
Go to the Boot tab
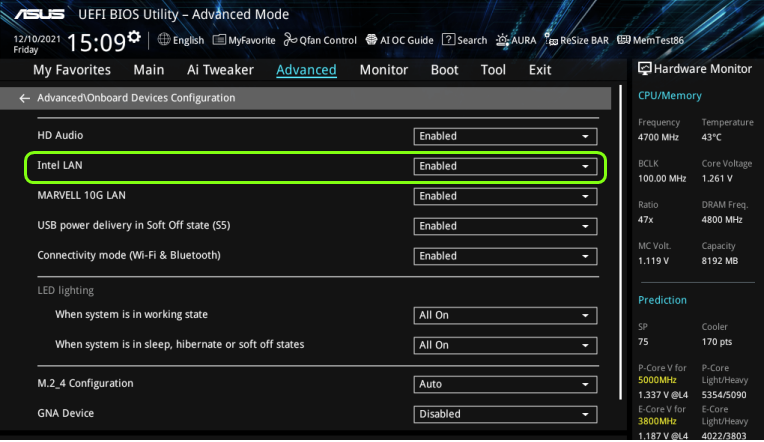444,70
